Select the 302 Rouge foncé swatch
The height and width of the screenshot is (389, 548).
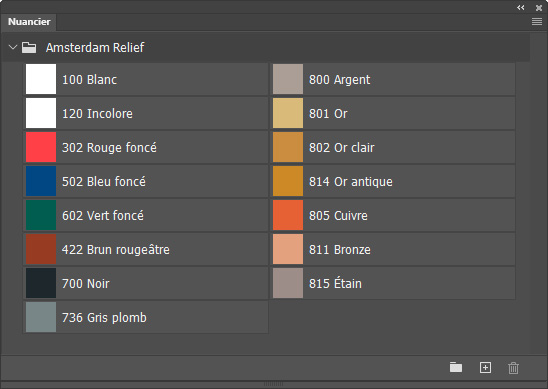tap(145, 147)
